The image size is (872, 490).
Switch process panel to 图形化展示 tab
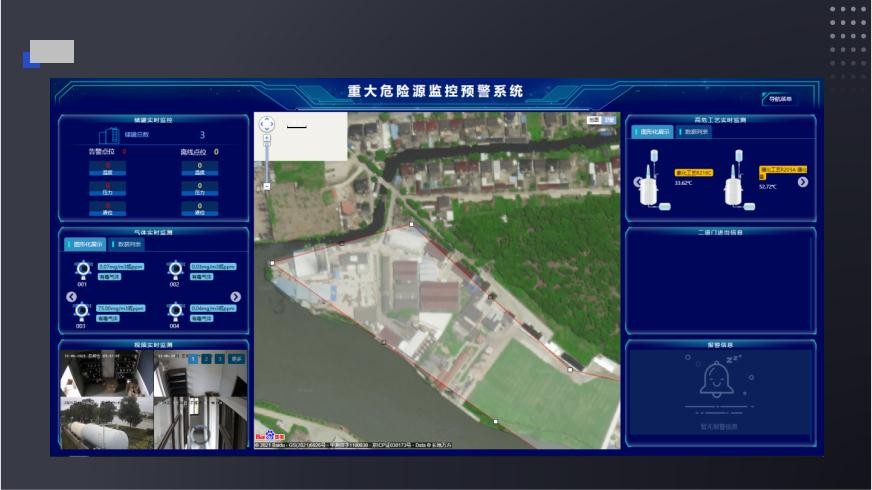652,132
